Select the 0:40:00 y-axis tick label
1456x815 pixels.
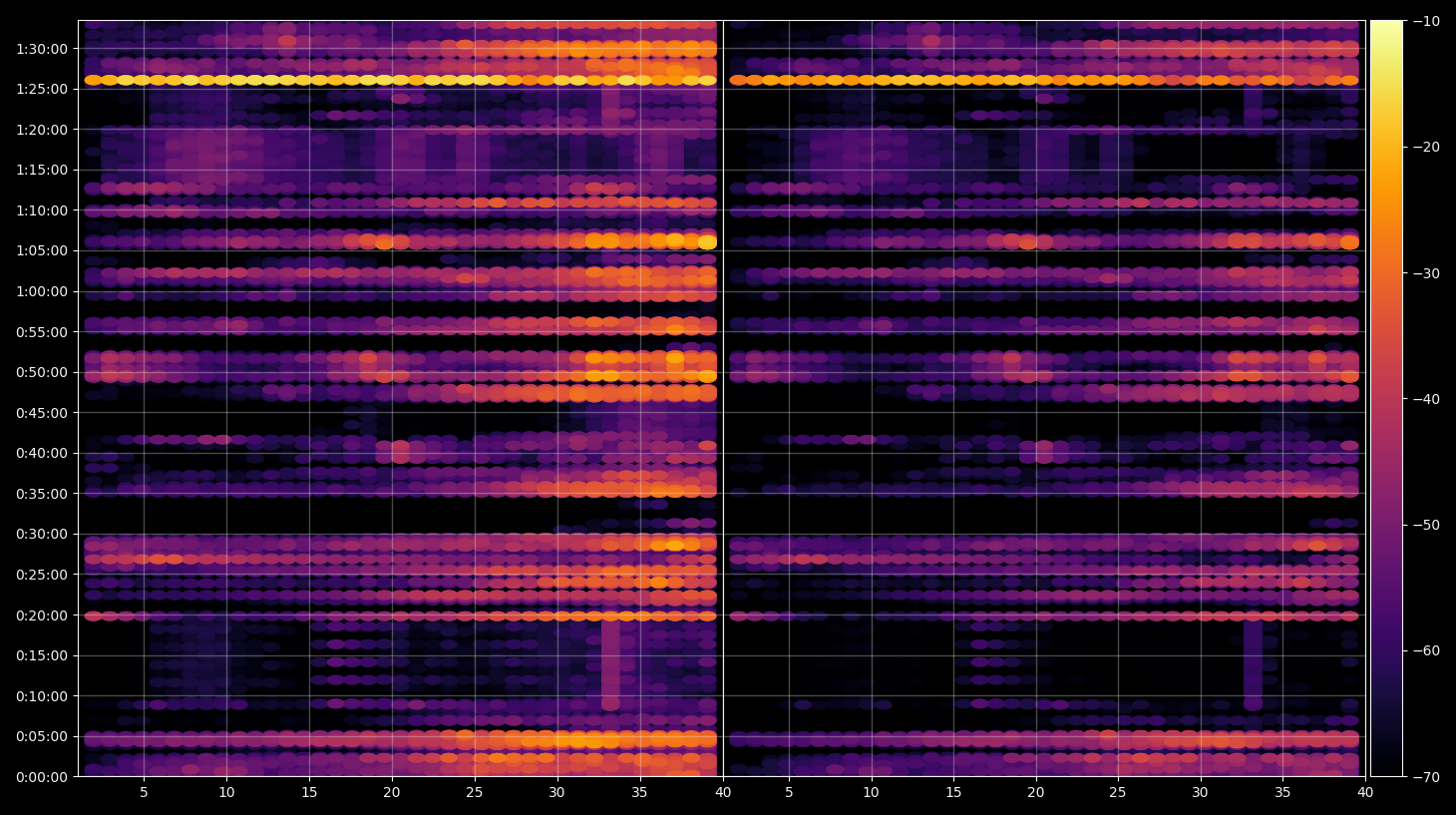pyautogui.click(x=42, y=453)
